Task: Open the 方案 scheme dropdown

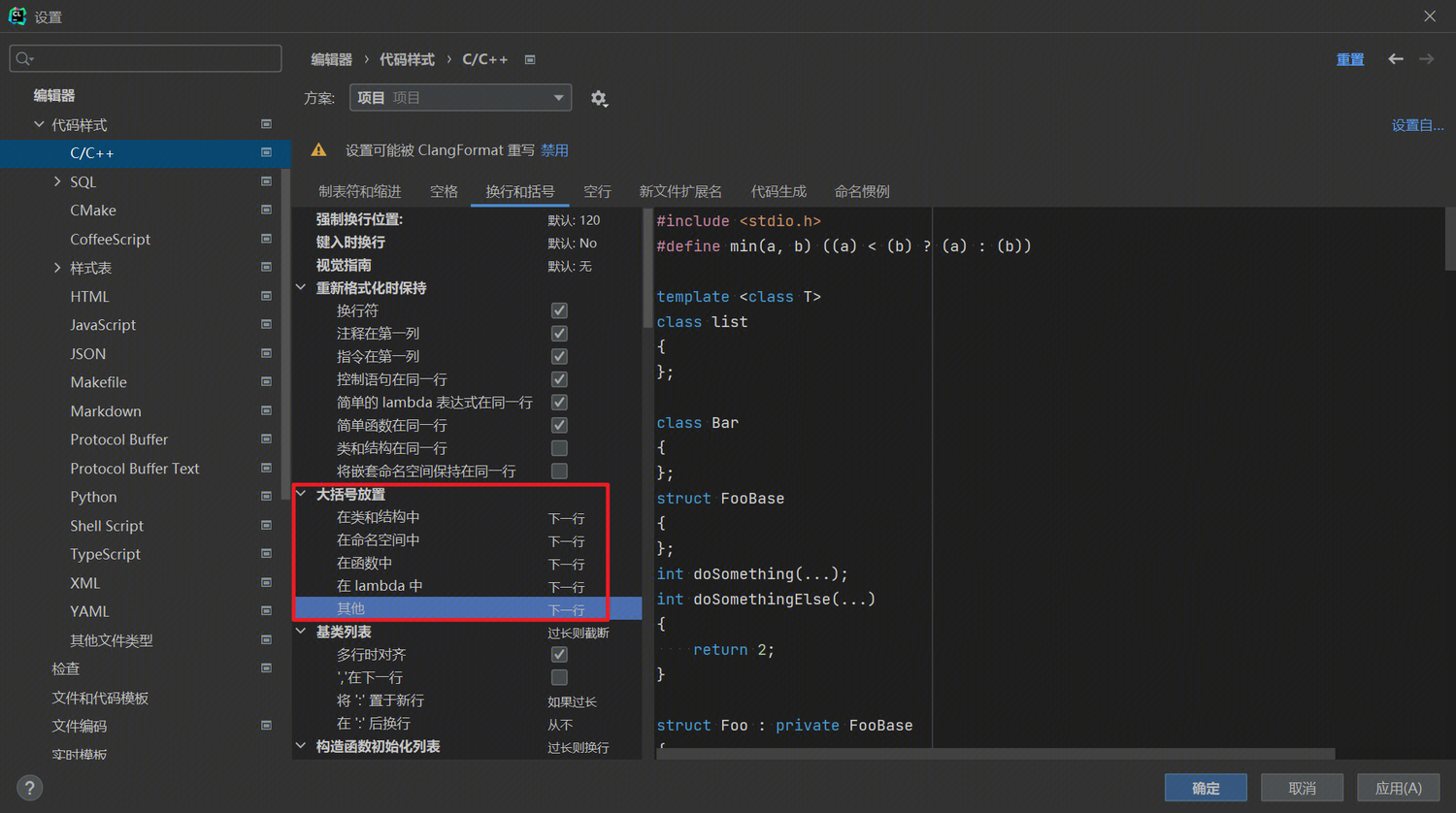Action: [460, 98]
